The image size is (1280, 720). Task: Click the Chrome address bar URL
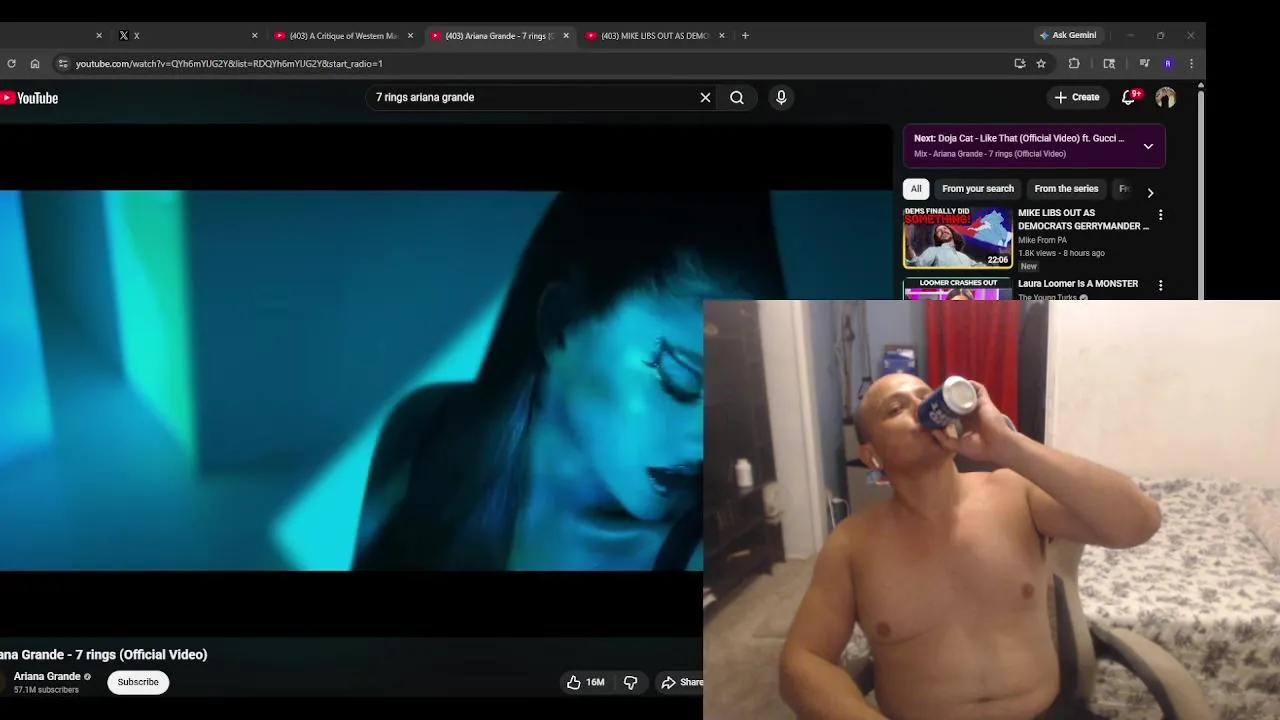(x=229, y=63)
